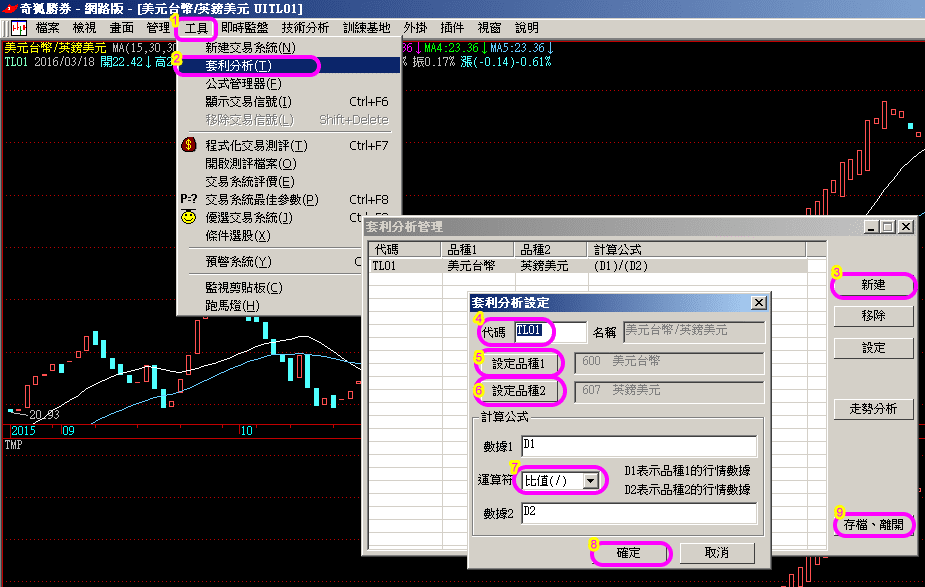Click the 設定品種1 button
This screenshot has height=587, width=925.
coord(518,363)
